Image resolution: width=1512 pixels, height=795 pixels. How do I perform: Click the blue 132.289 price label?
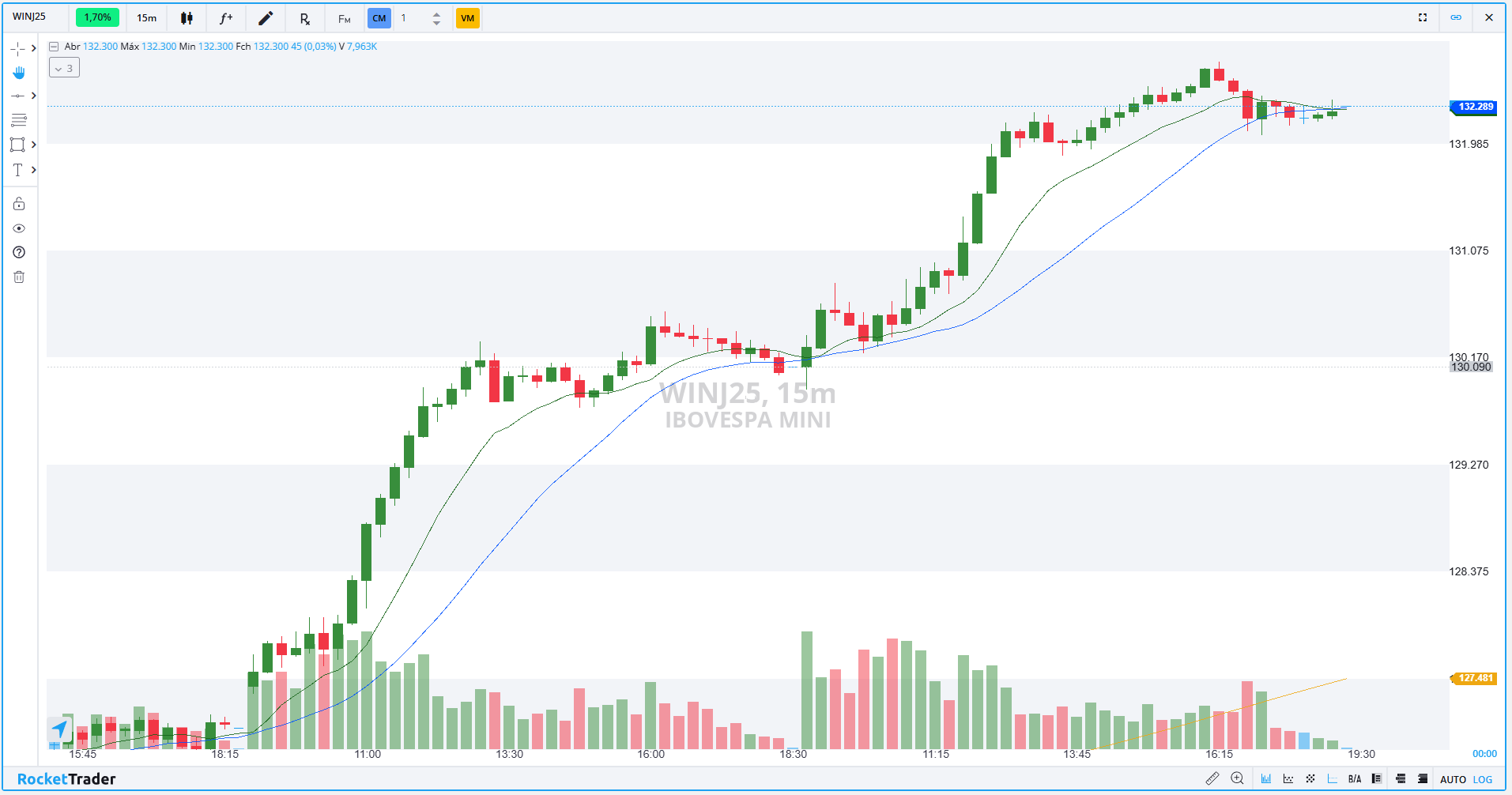click(x=1474, y=107)
